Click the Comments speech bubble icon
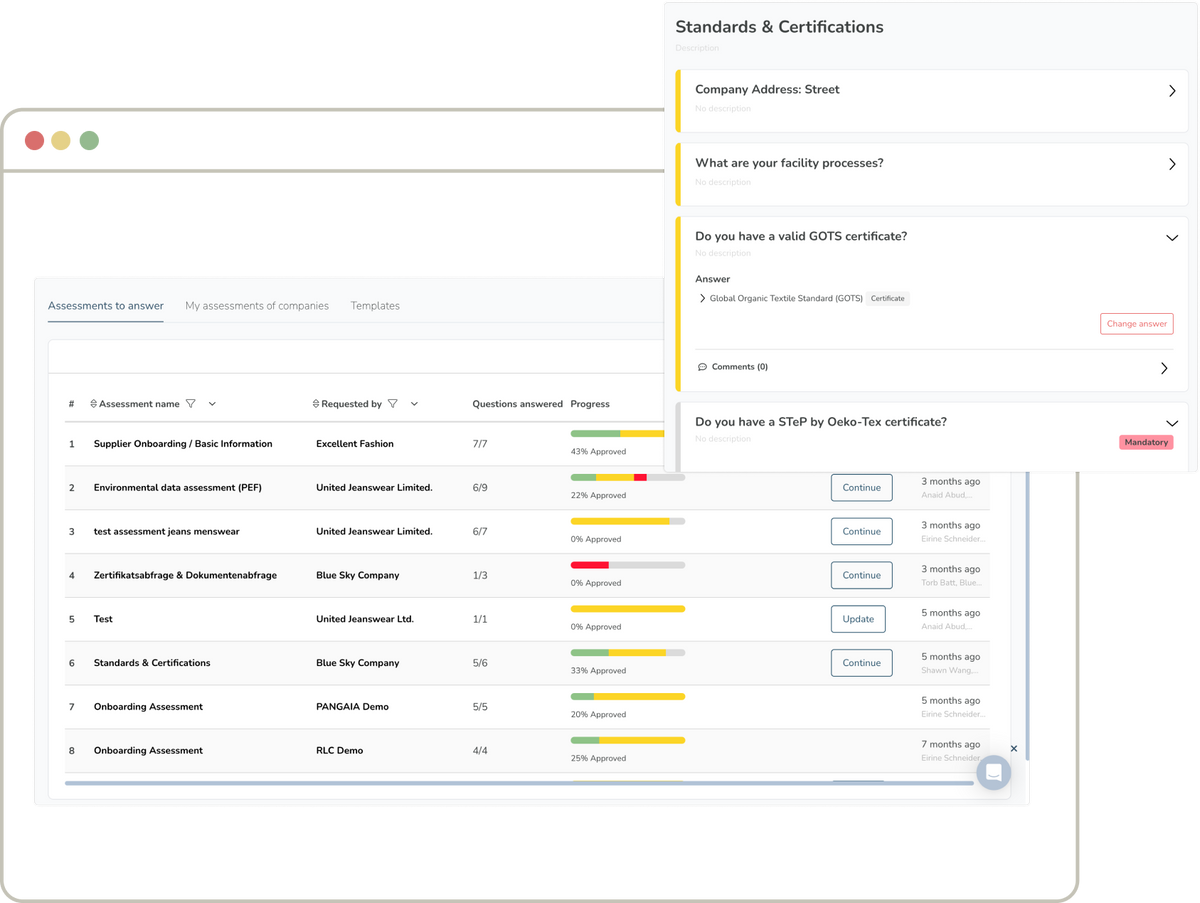Viewport: 1200px width, 903px height. click(702, 367)
